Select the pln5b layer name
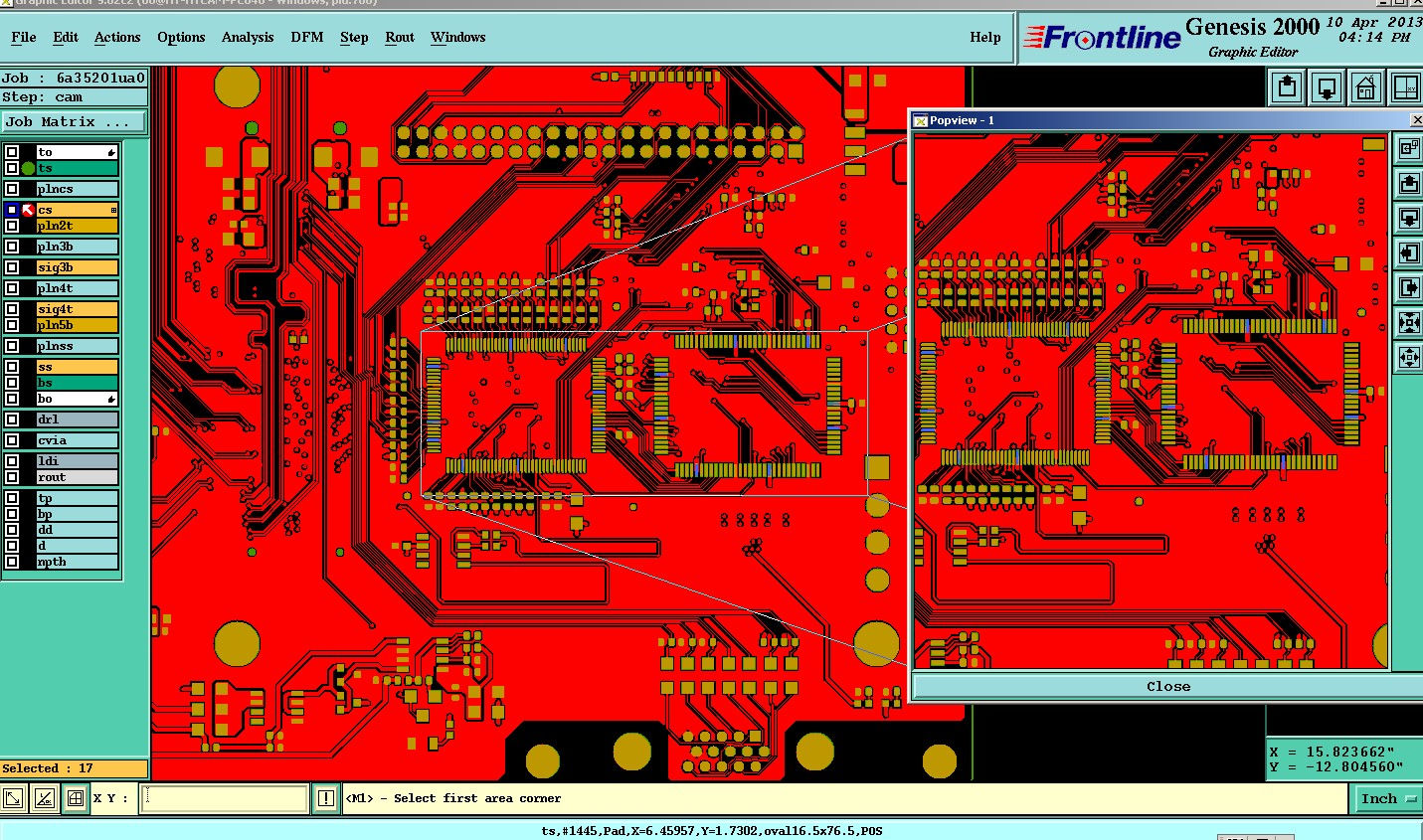1423x840 pixels. click(77, 325)
